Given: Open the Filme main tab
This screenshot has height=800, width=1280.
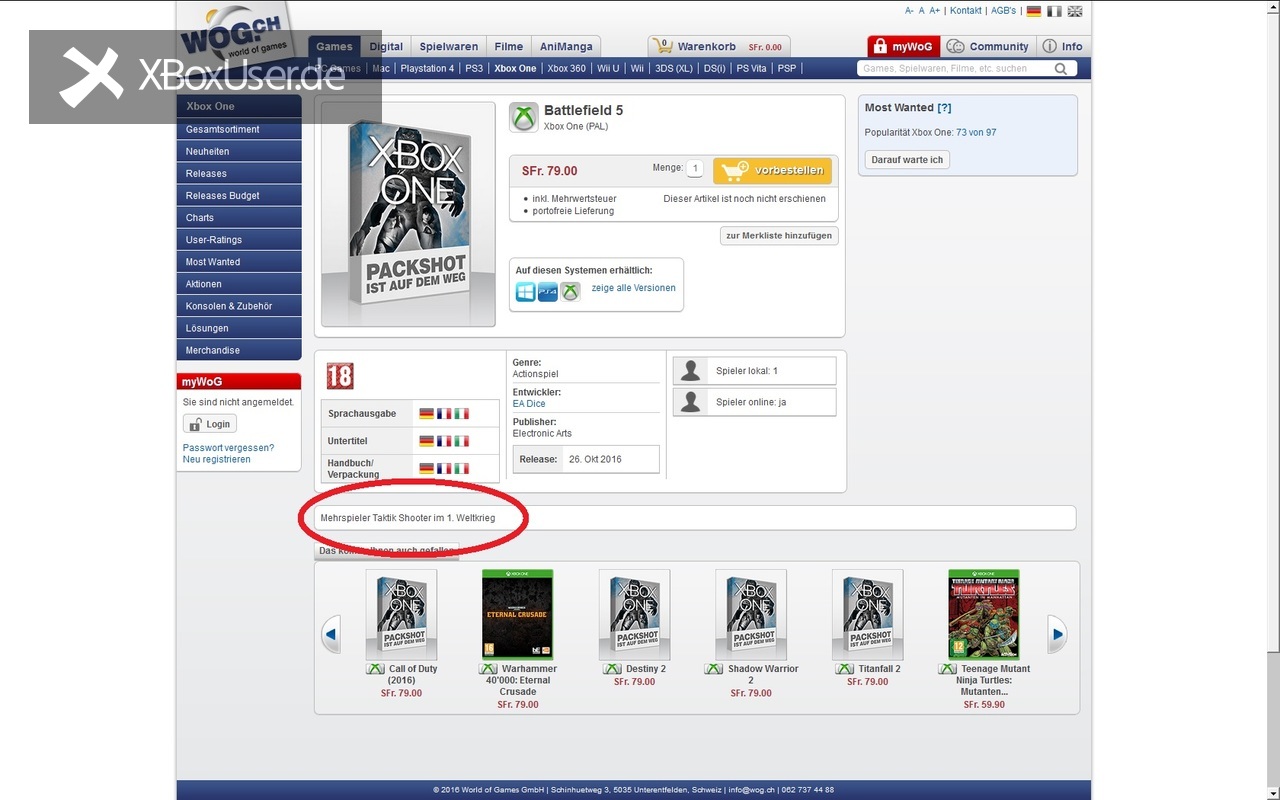Looking at the screenshot, I should (x=509, y=47).
